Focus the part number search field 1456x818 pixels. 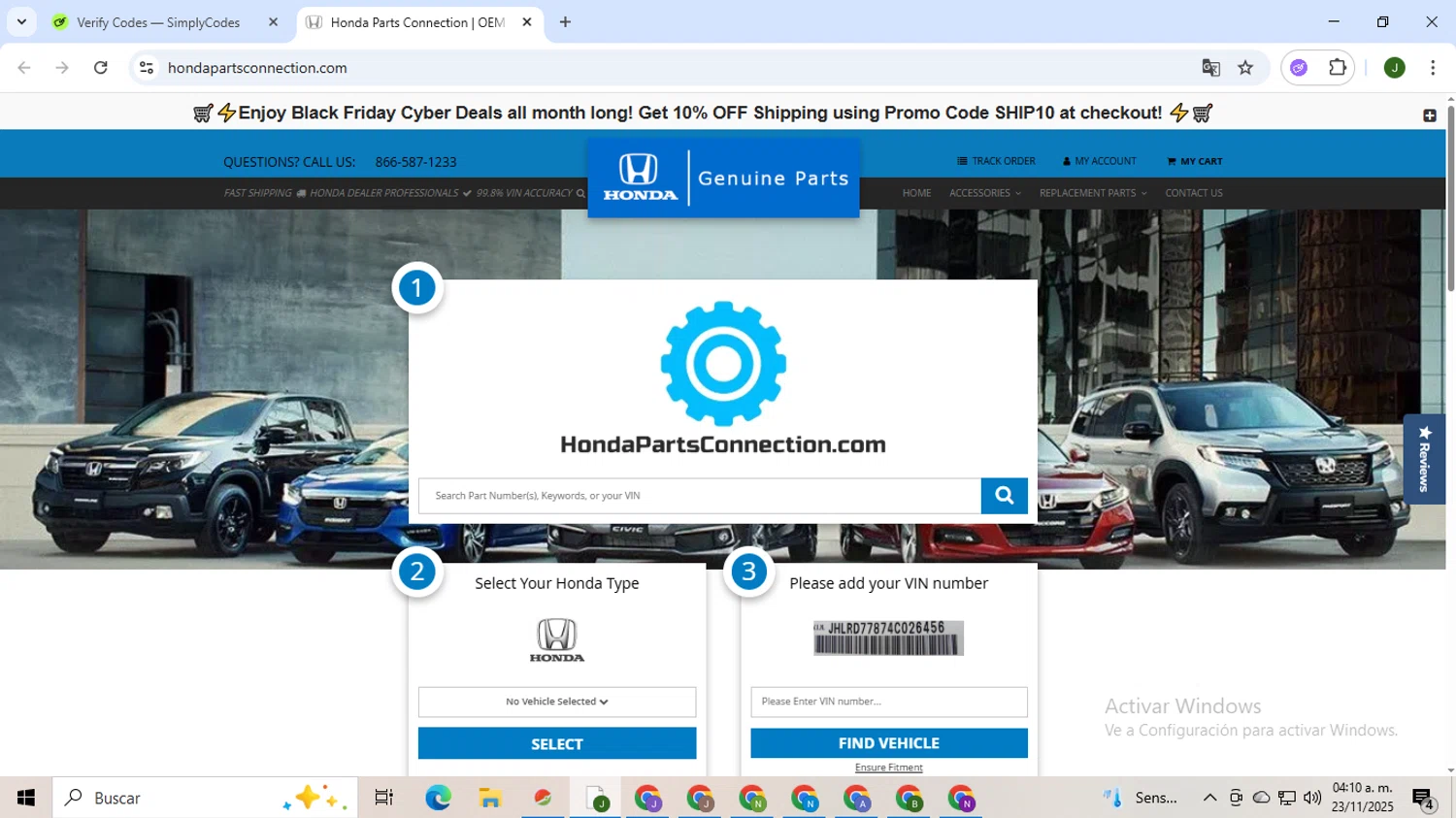pyautogui.click(x=700, y=496)
